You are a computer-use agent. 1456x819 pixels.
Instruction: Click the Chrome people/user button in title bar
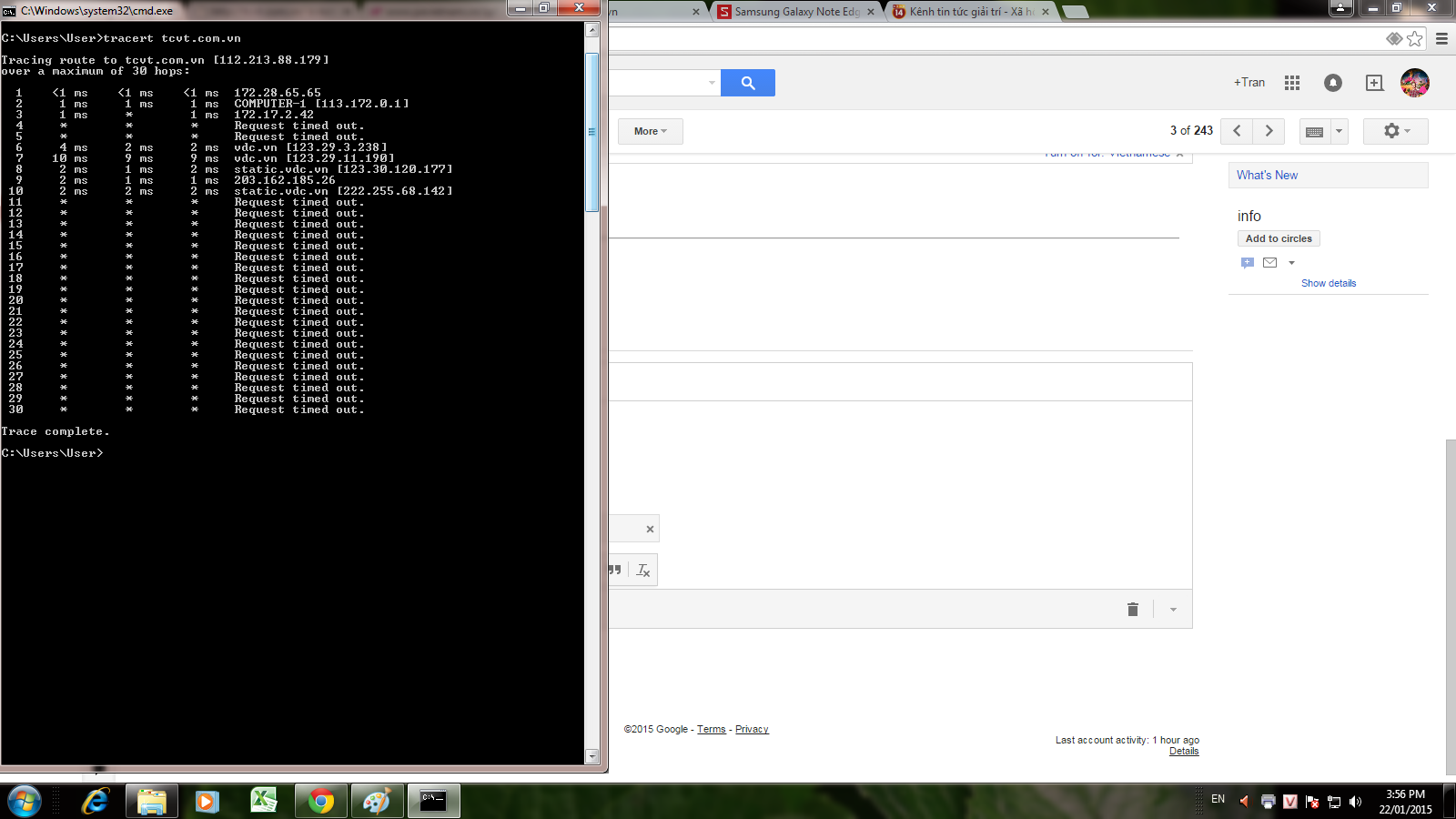1341,8
